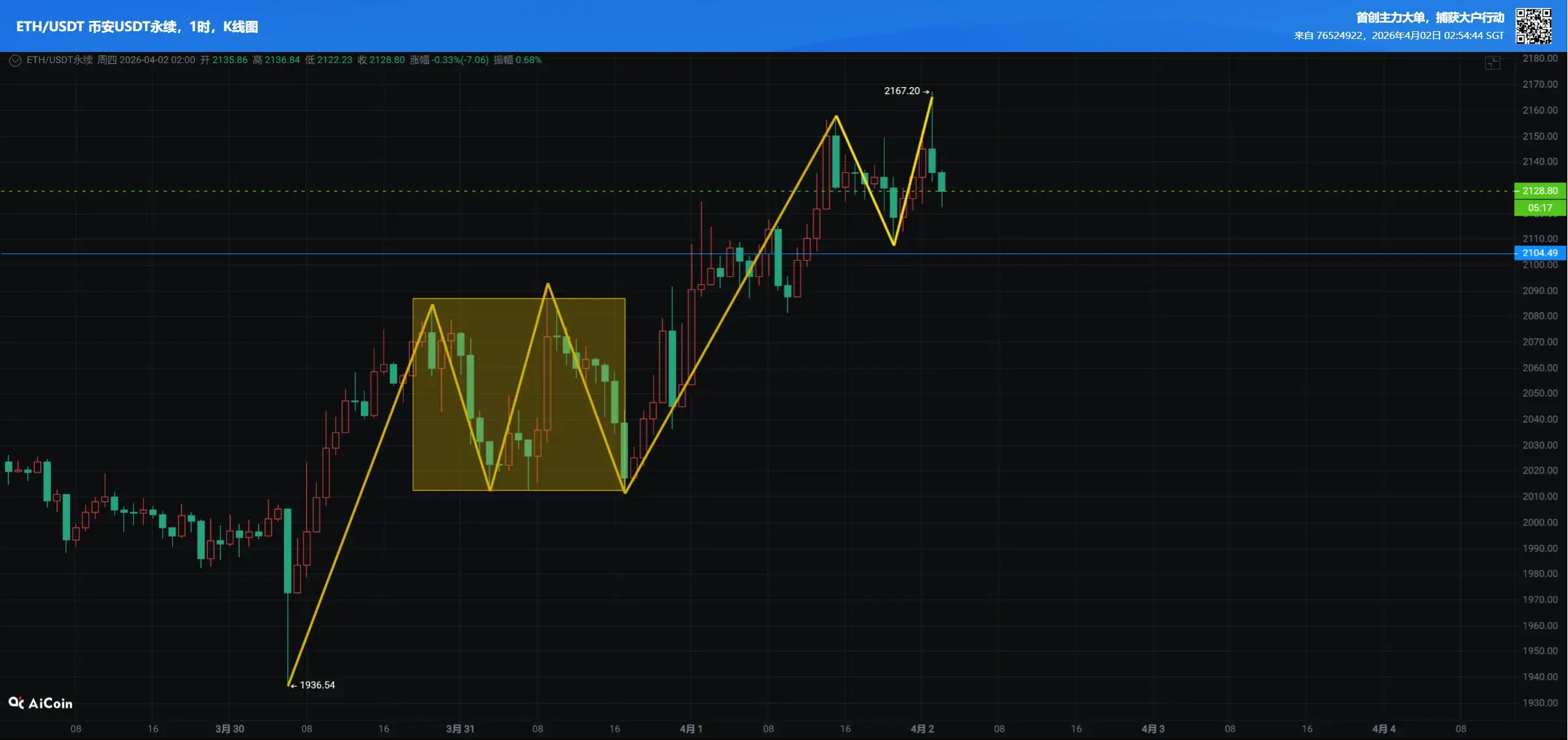Click the 首创主力大单 banner slogan text
The height and width of the screenshot is (740, 1568).
tap(1430, 18)
